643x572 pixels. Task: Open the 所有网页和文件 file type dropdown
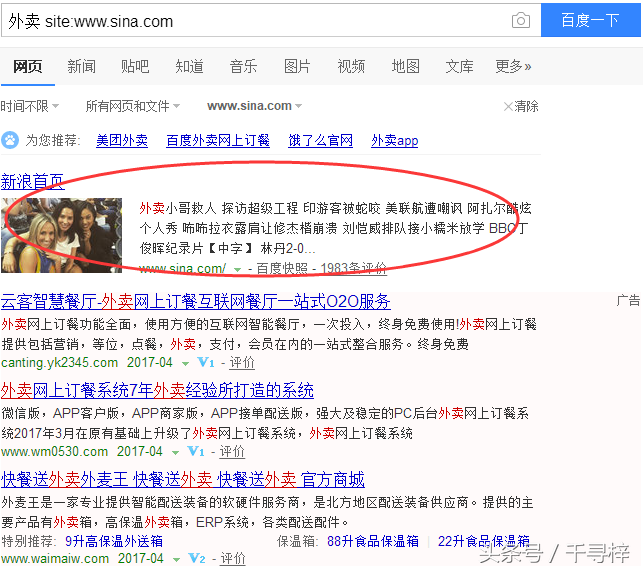point(132,106)
